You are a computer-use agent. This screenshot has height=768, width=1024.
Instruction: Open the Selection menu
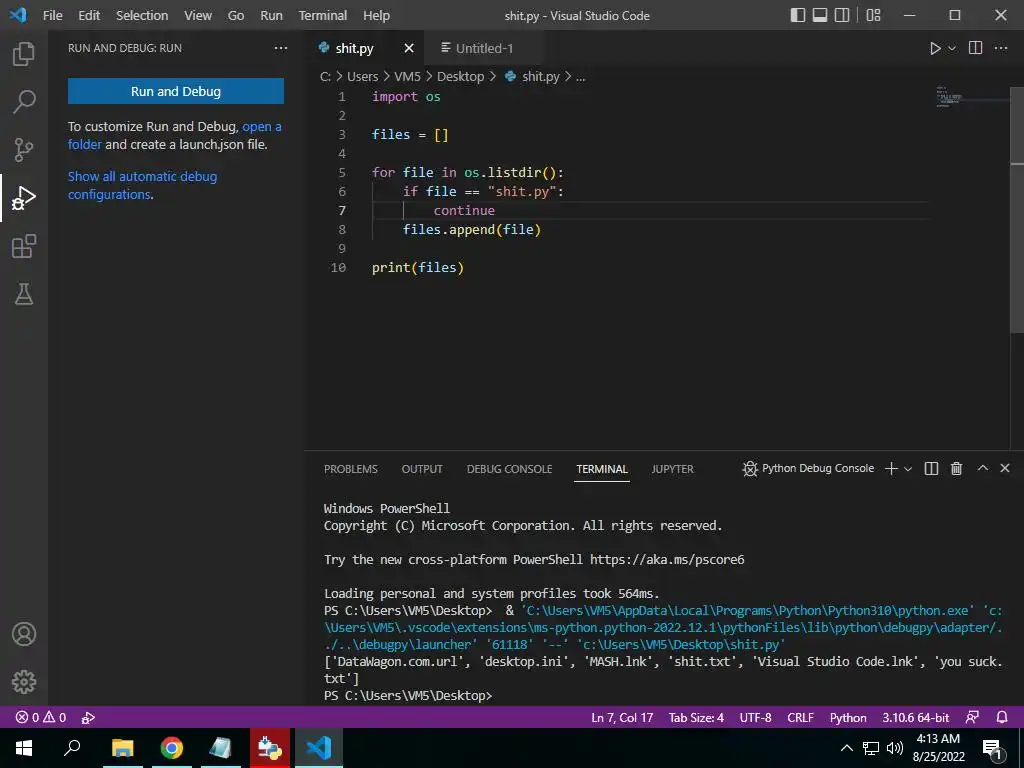[x=142, y=15]
